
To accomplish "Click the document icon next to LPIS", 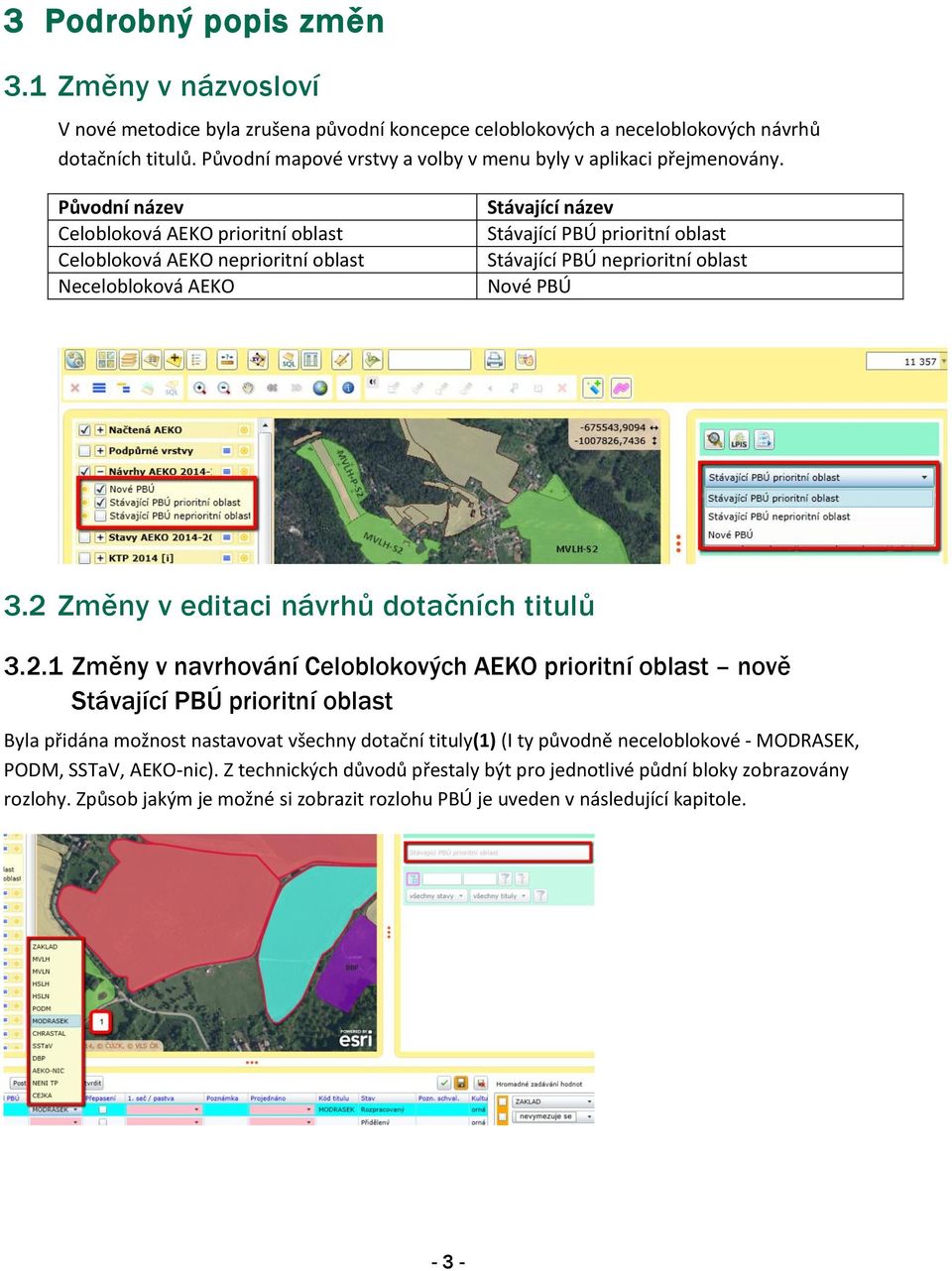I will [765, 439].
